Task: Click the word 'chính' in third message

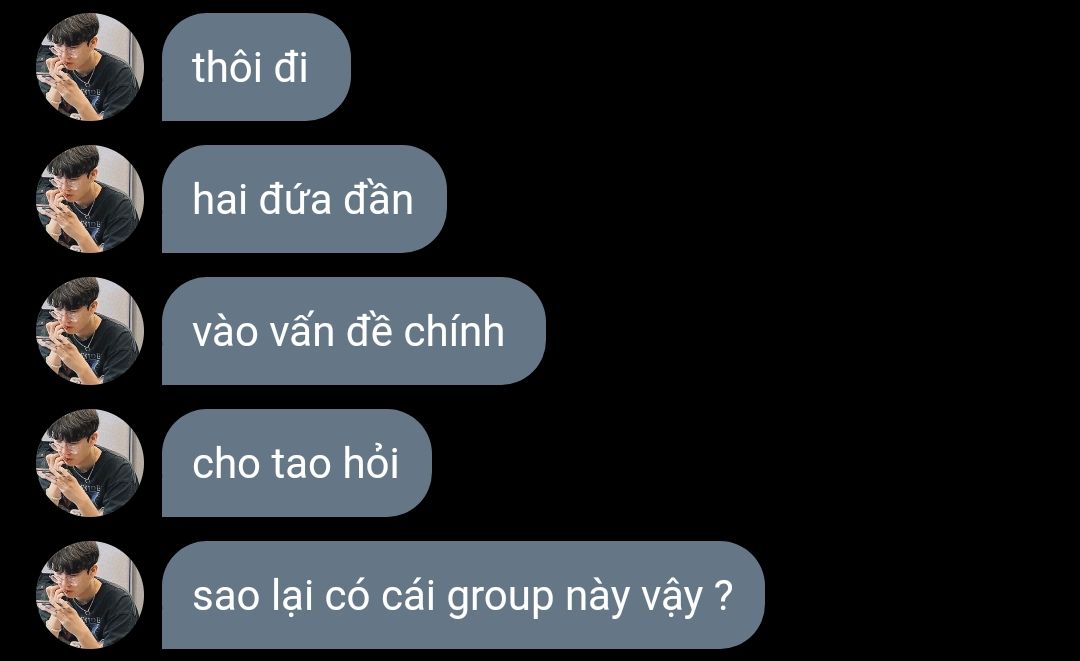Action: click(x=454, y=331)
